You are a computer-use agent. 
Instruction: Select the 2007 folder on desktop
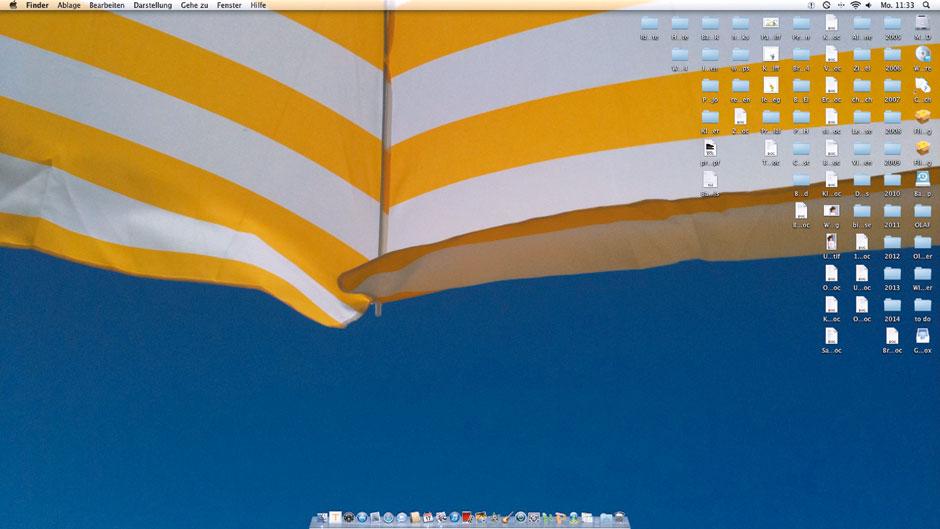tap(893, 90)
